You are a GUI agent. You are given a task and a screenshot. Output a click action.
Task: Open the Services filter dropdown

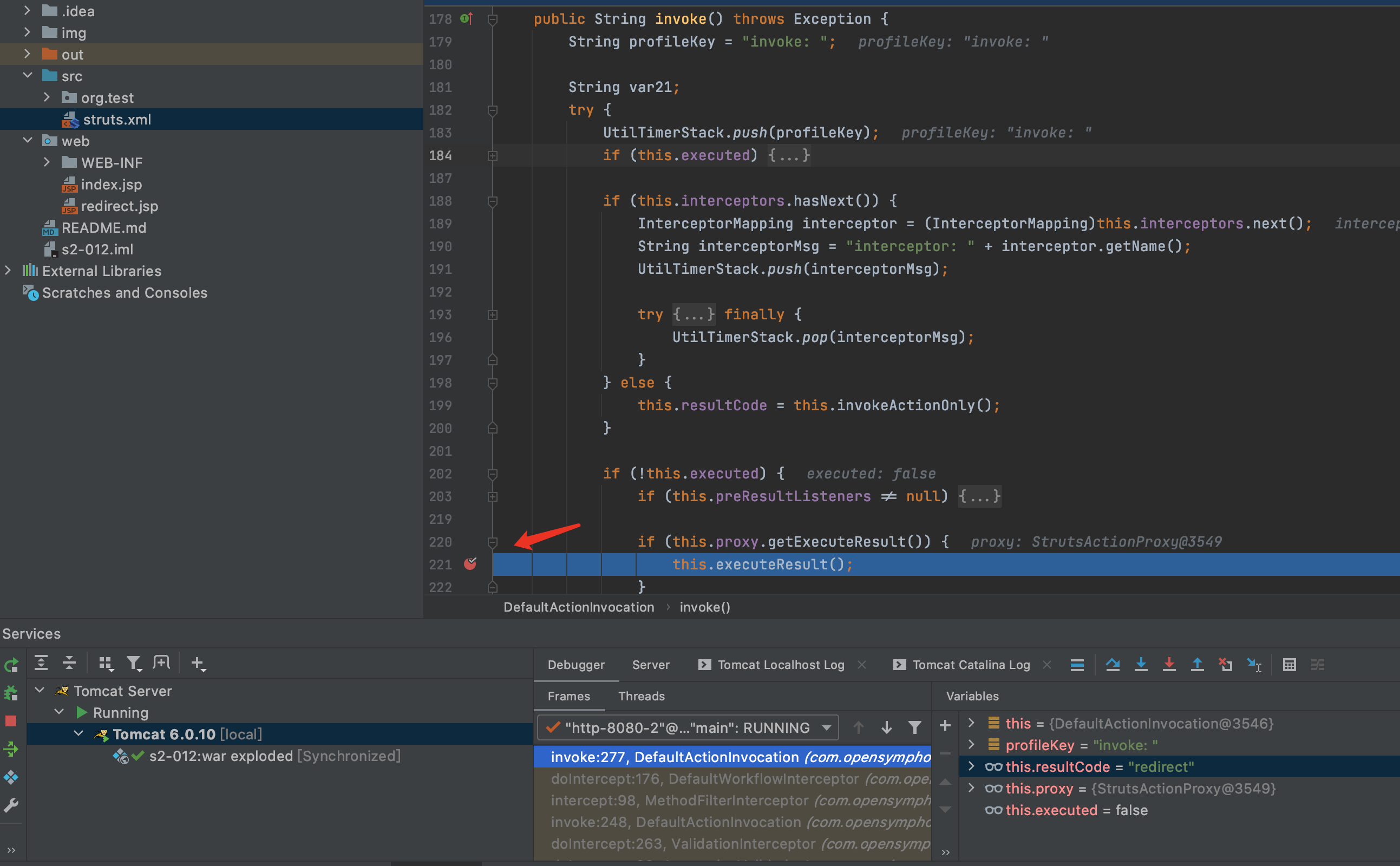click(134, 663)
